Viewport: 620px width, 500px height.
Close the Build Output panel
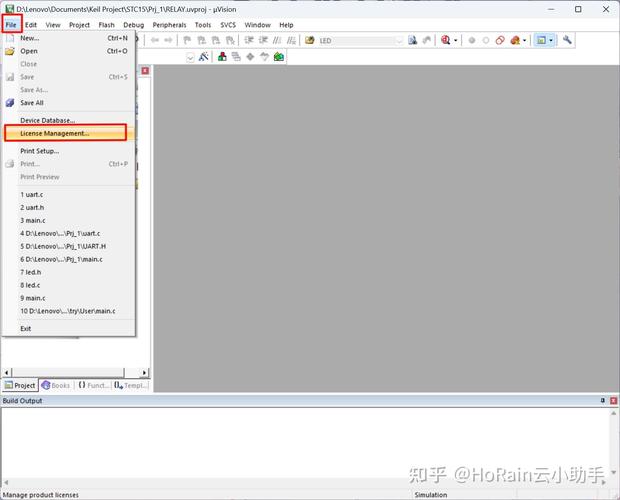coord(614,401)
